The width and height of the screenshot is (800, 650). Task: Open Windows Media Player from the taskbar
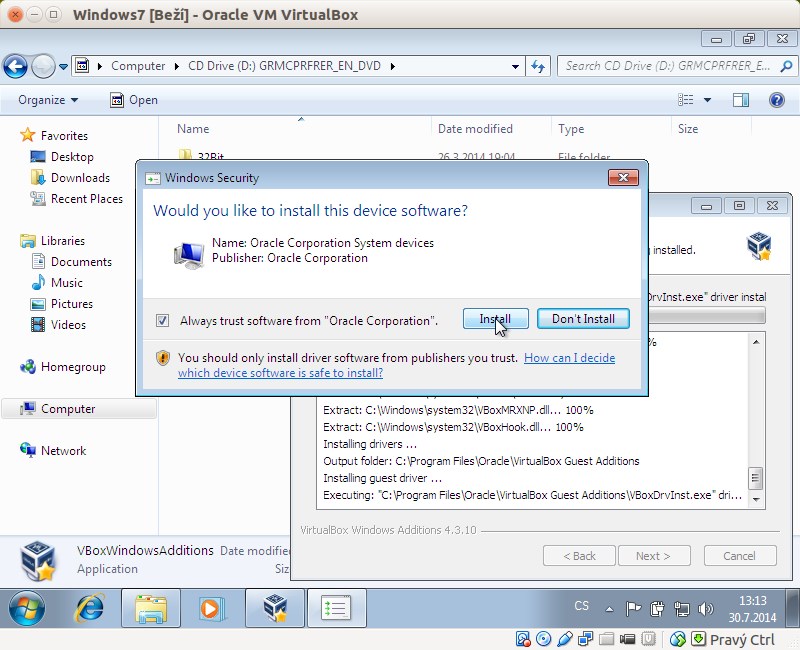(x=213, y=607)
